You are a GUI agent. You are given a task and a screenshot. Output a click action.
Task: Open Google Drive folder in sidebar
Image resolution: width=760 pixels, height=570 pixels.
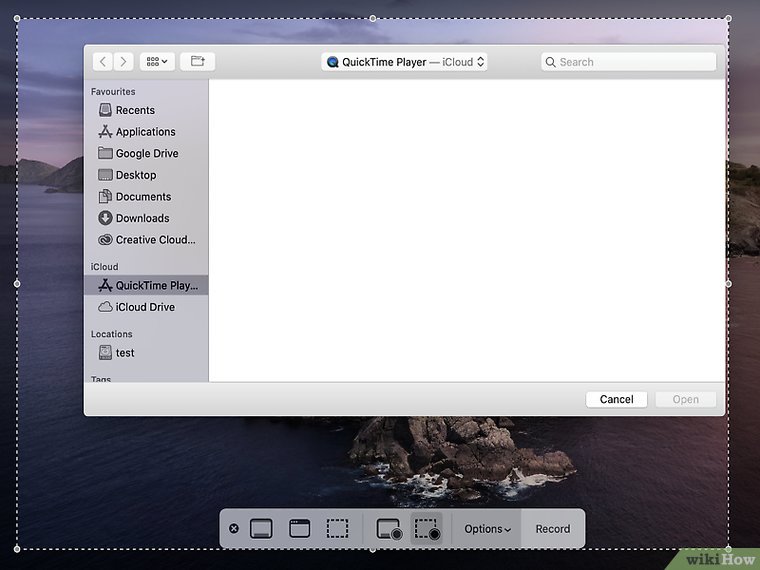tap(146, 153)
